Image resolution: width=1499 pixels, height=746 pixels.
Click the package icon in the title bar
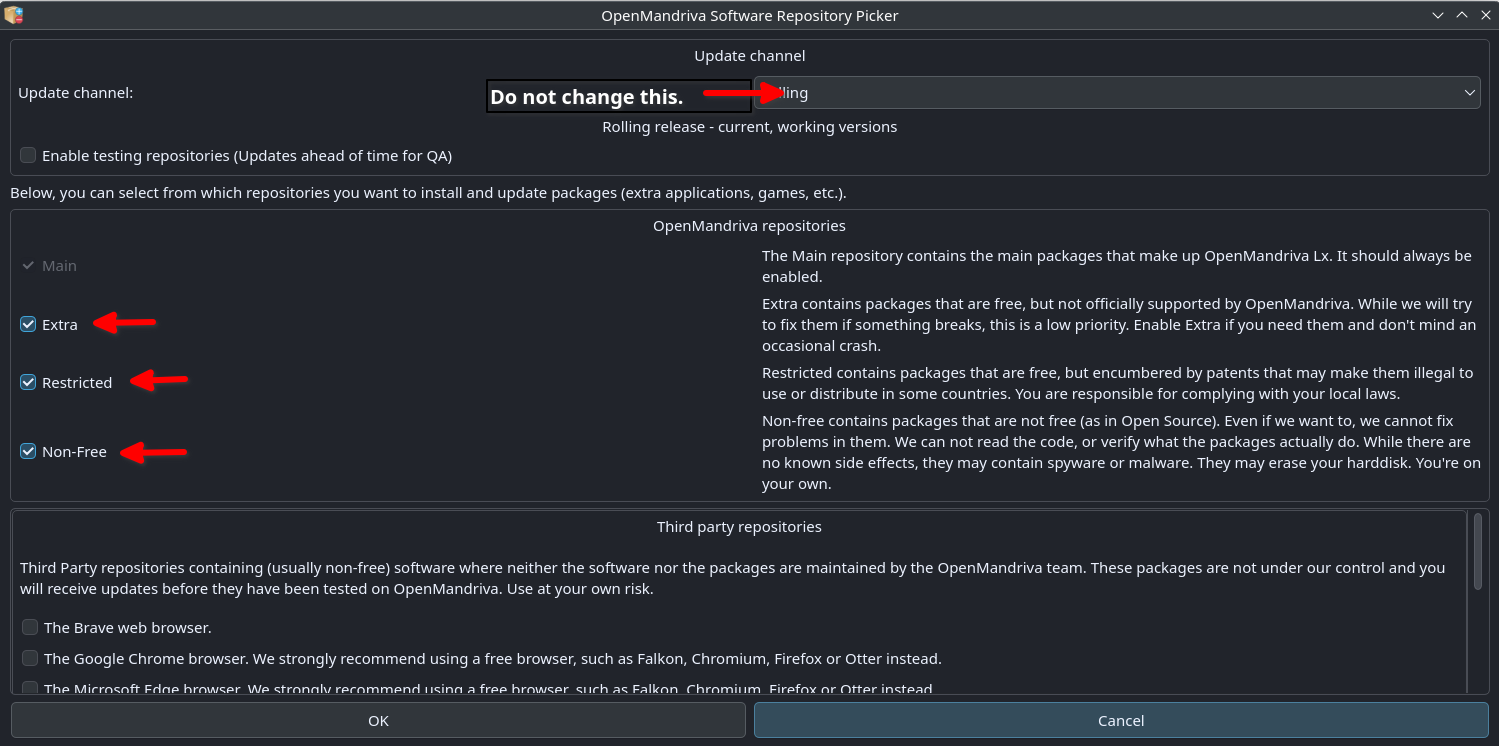13,15
